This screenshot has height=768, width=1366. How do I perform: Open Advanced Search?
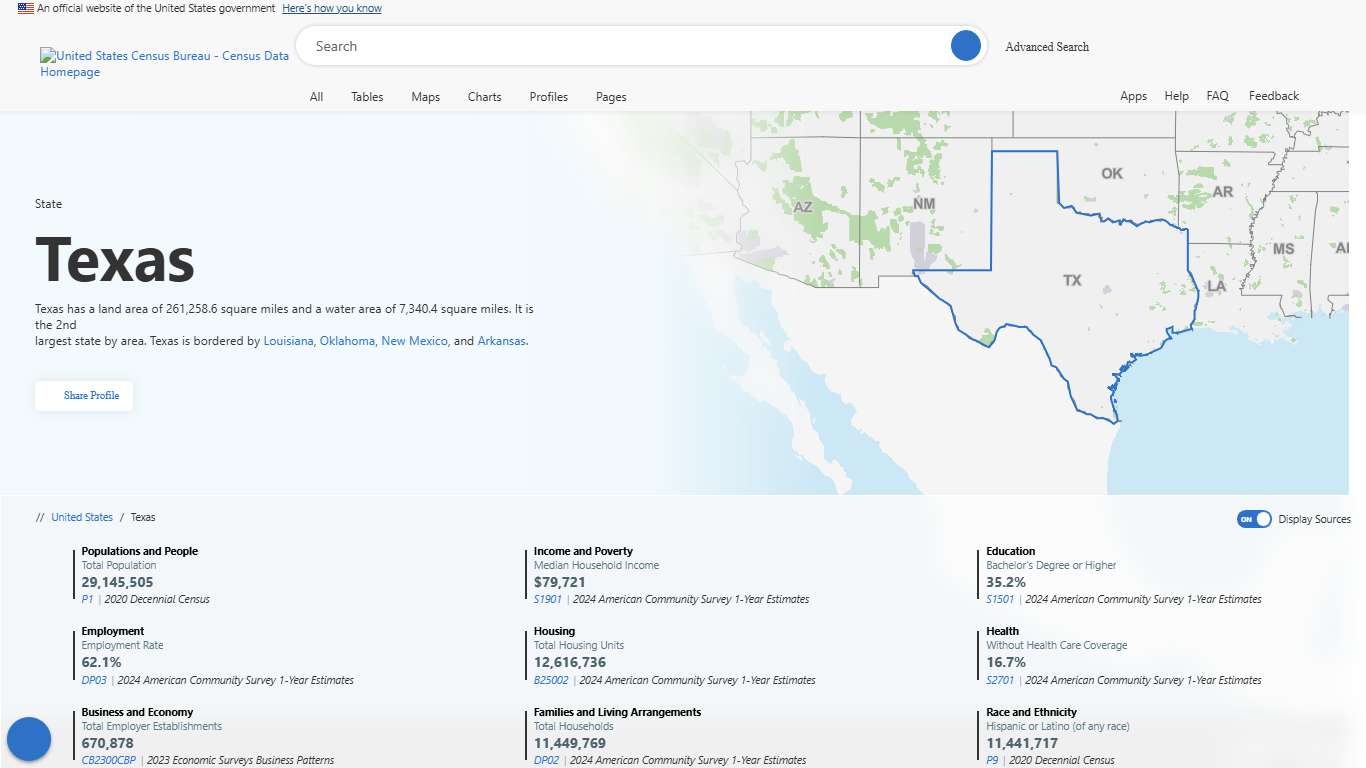(x=1047, y=46)
